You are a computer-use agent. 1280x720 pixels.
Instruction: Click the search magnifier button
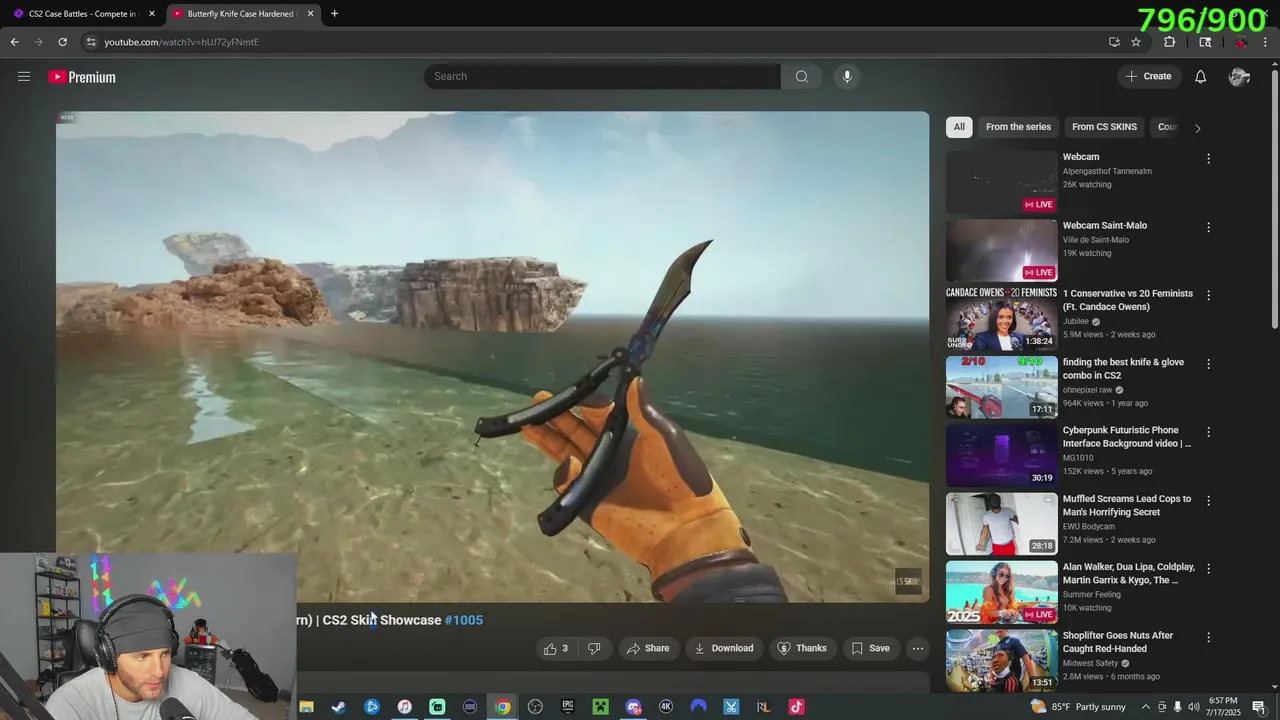pos(801,76)
